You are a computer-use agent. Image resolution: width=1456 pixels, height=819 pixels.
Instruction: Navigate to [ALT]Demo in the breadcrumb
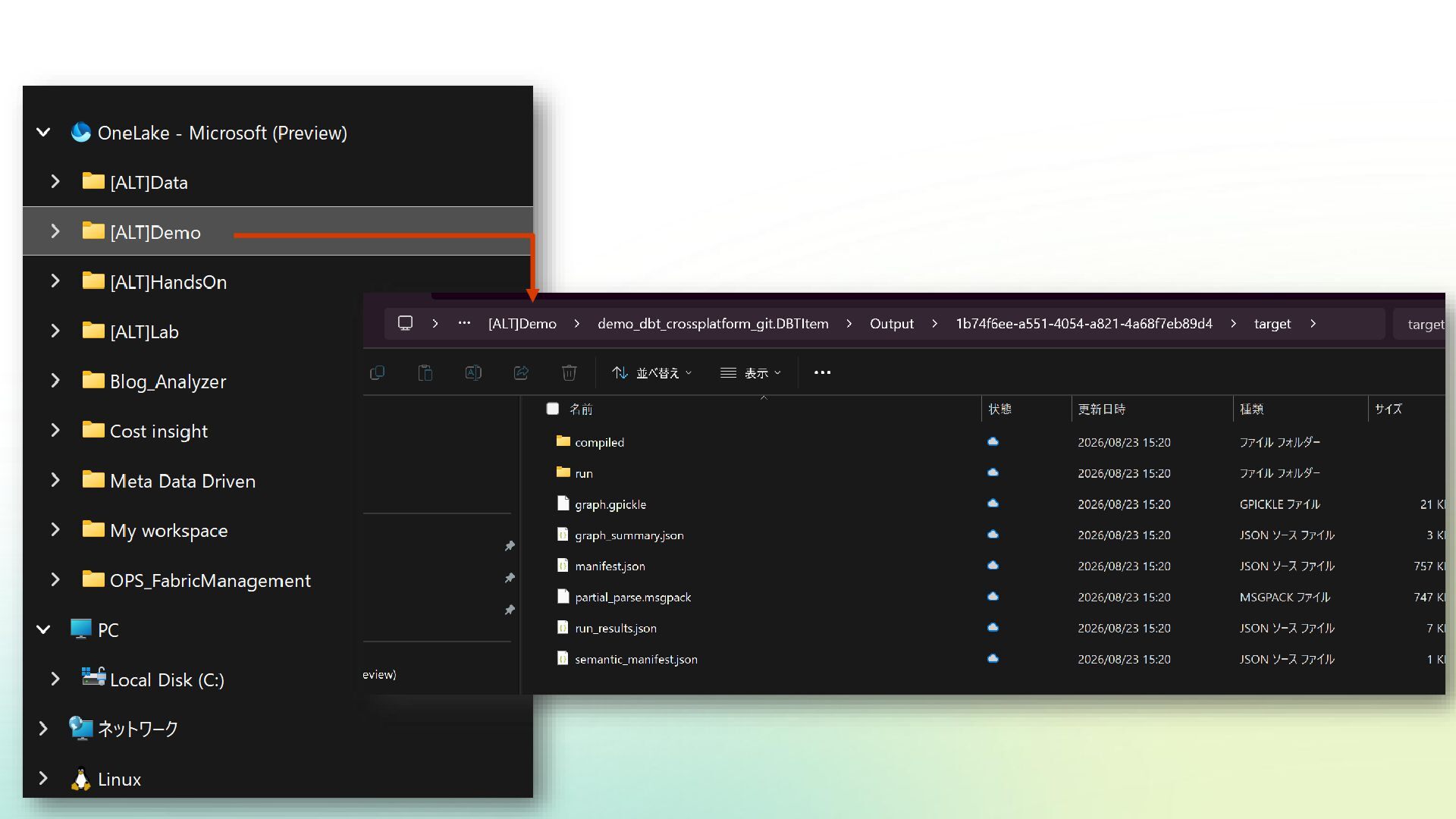pos(522,324)
